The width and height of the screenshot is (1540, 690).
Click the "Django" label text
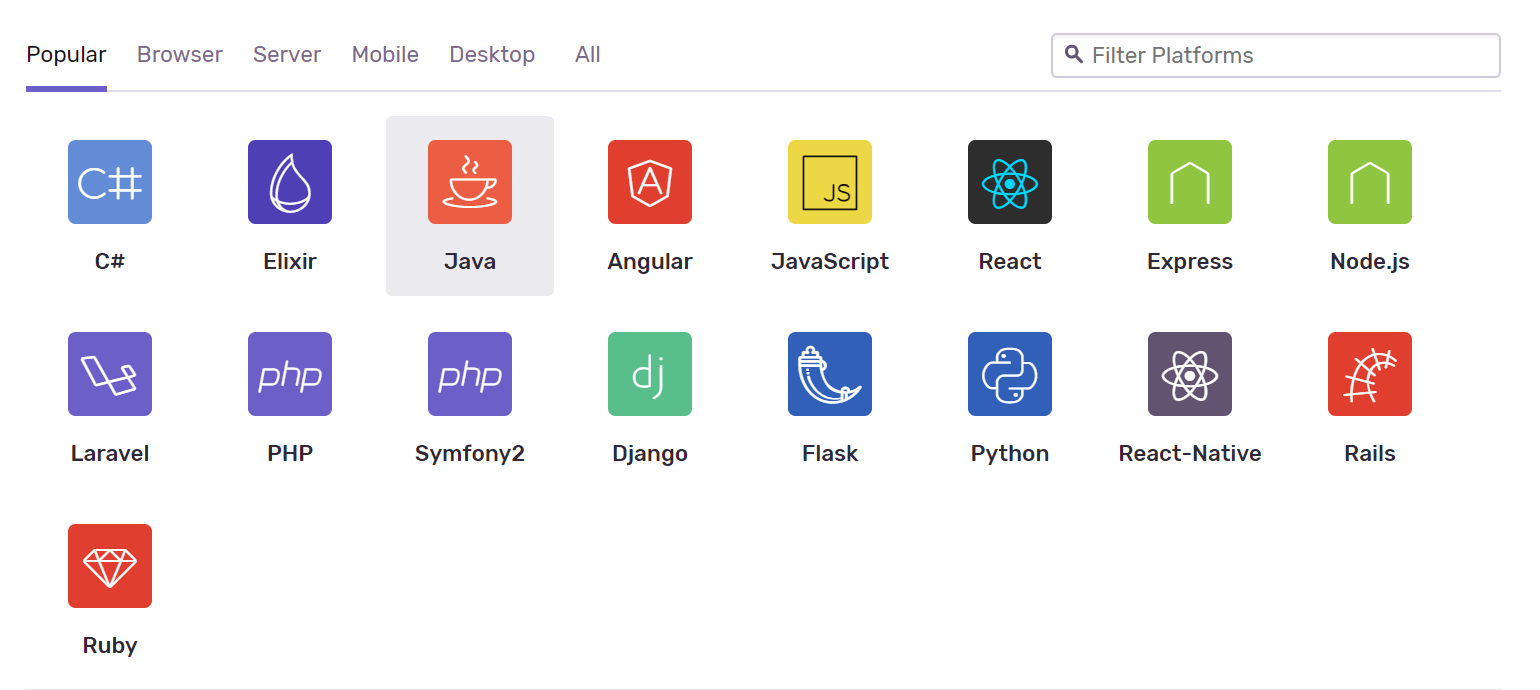[x=650, y=454]
